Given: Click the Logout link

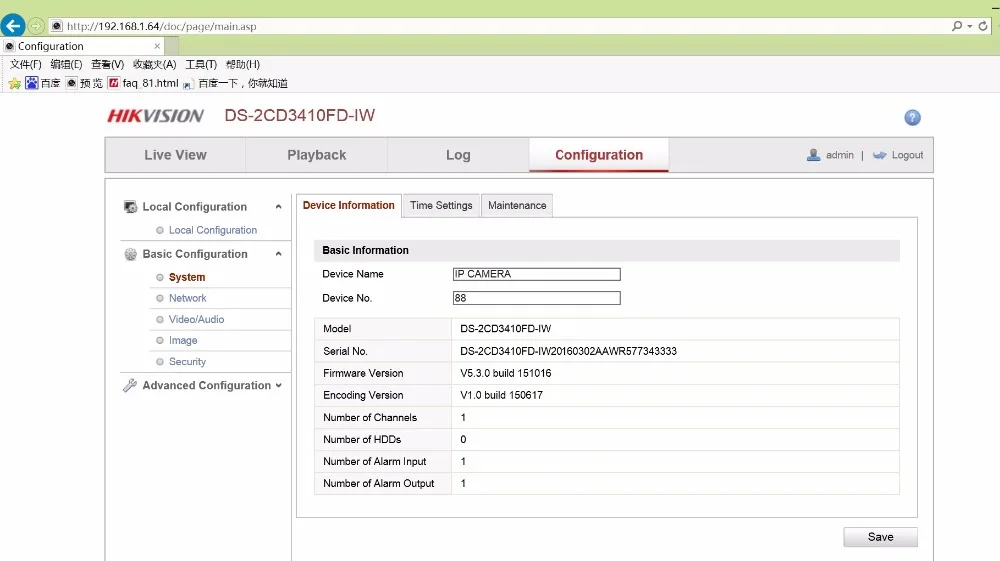Looking at the screenshot, I should pyautogui.click(x=907, y=155).
